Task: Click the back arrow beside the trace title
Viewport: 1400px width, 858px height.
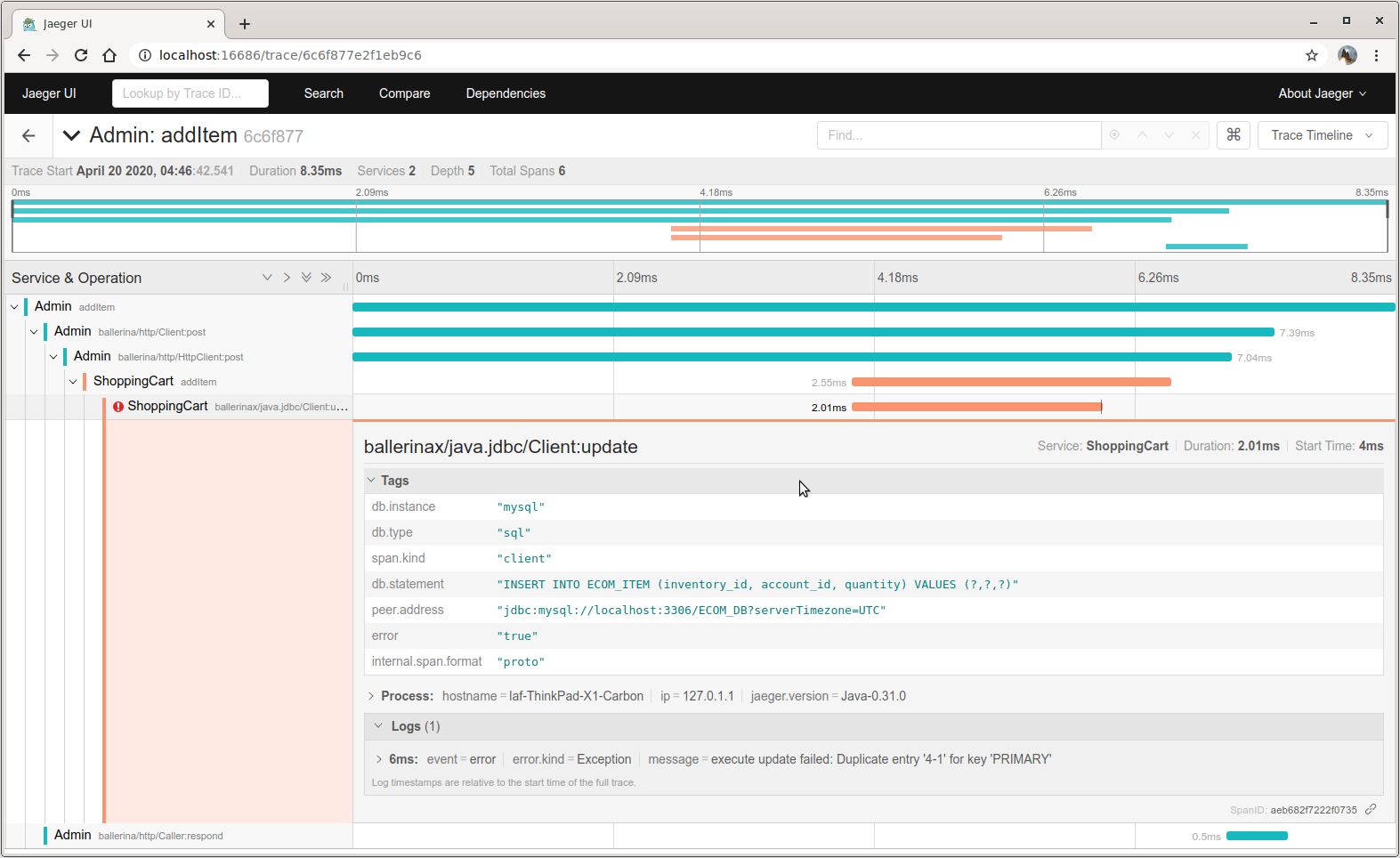Action: coord(28,135)
